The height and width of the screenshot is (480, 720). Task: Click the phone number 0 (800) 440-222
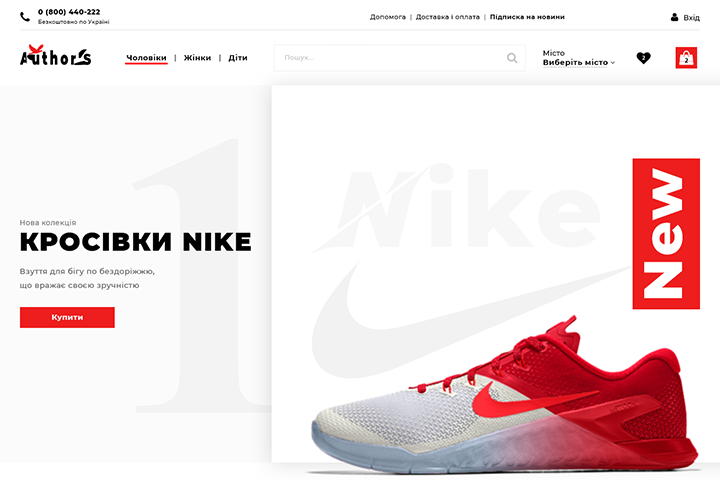(69, 12)
